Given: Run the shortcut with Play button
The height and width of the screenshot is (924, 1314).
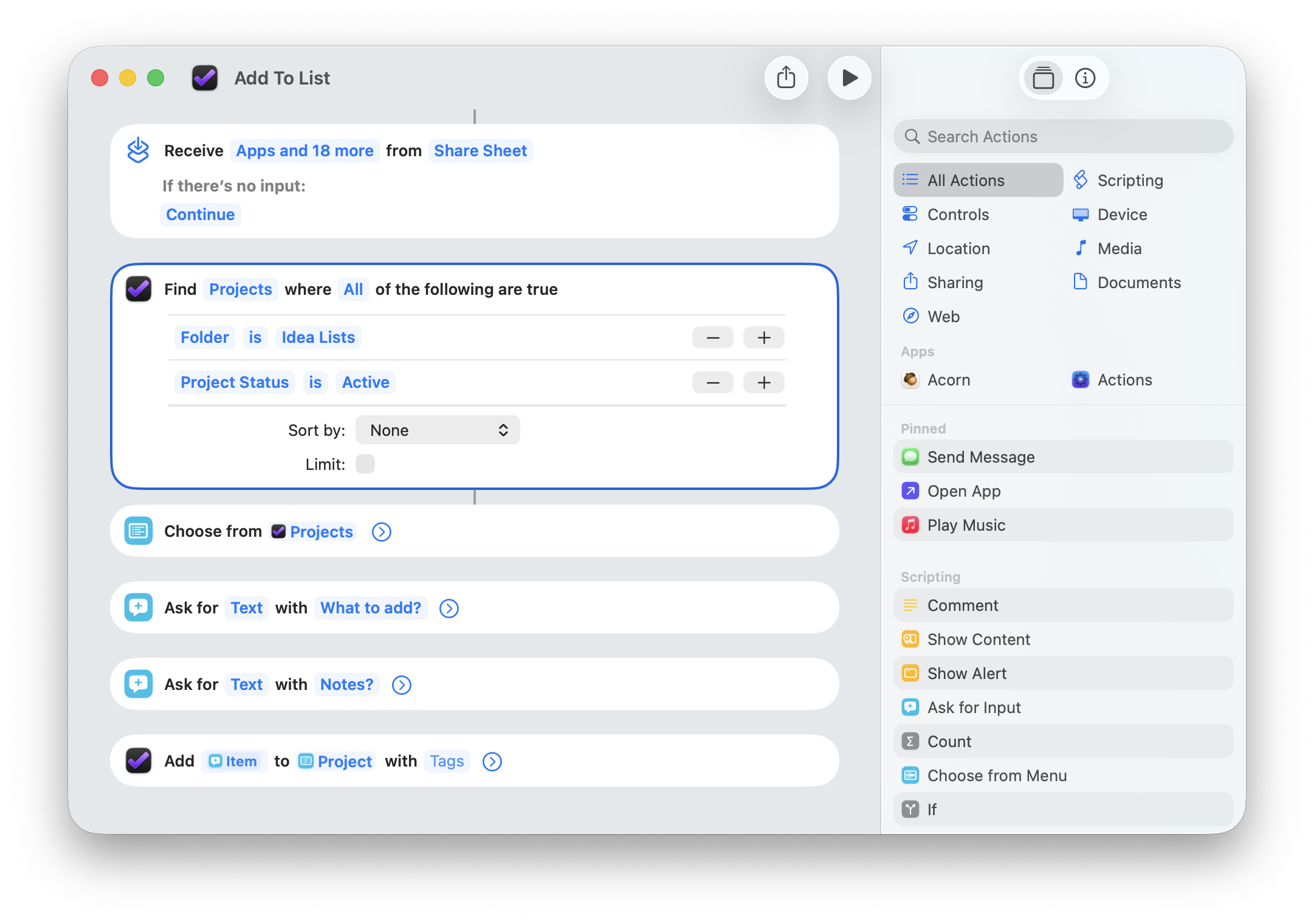Looking at the screenshot, I should tap(849, 78).
